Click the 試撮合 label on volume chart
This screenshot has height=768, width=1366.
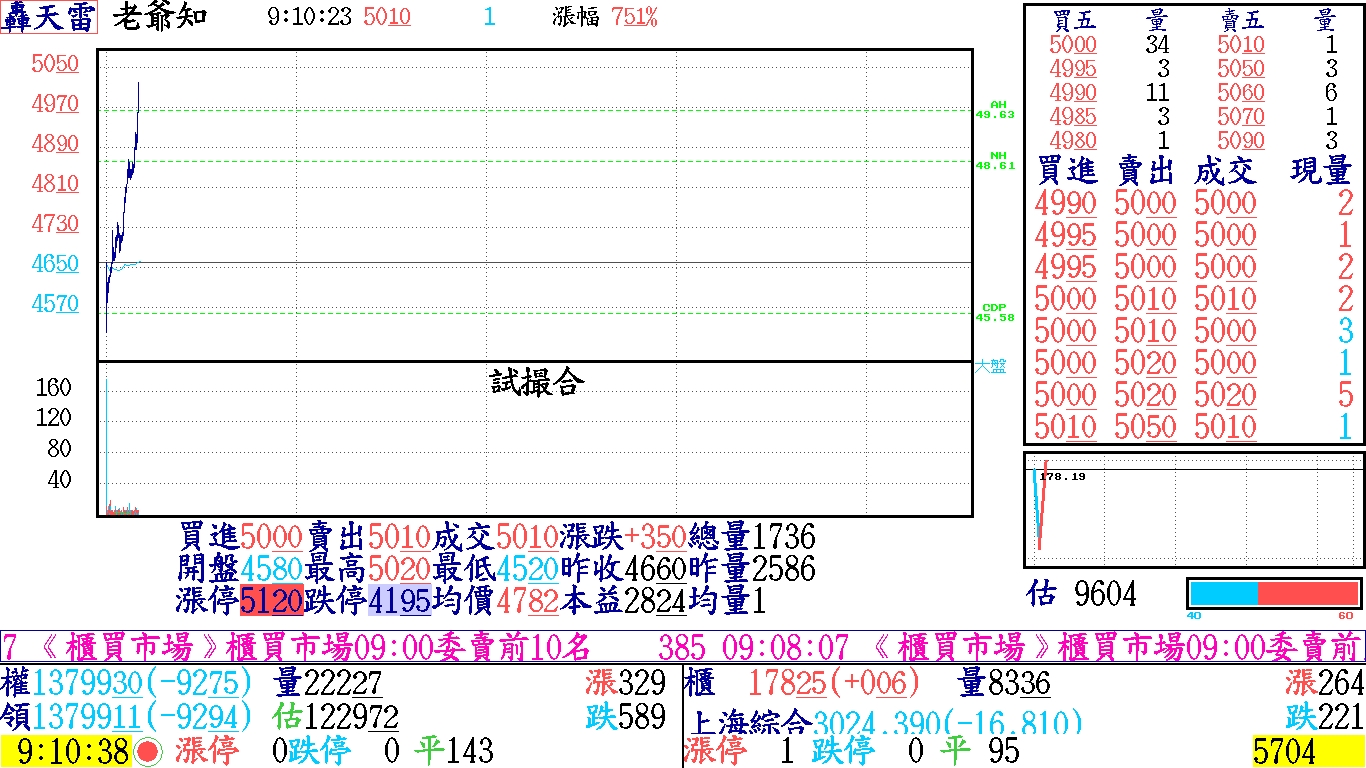point(537,382)
